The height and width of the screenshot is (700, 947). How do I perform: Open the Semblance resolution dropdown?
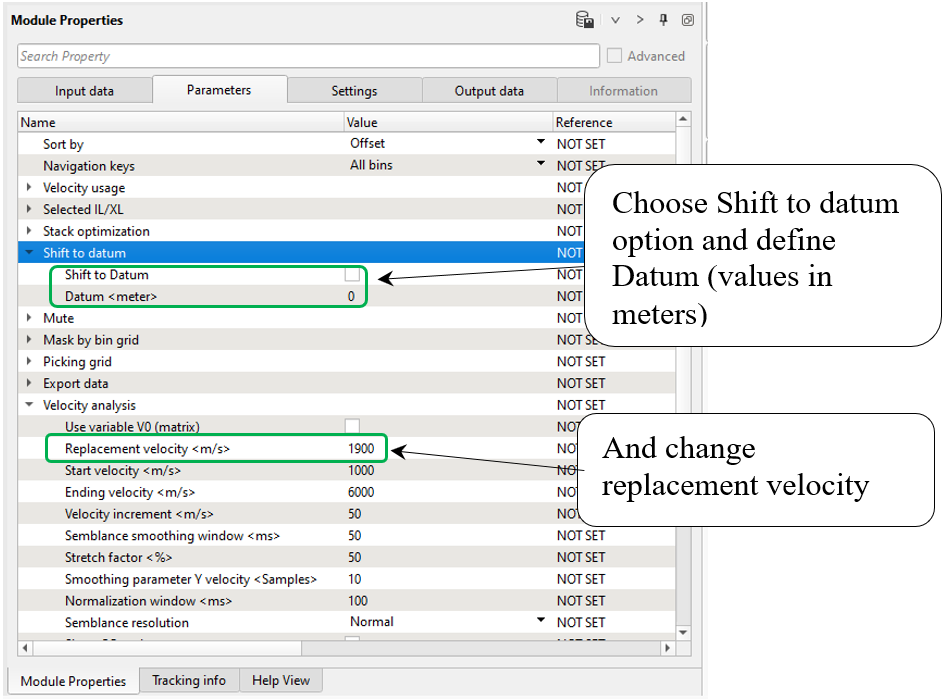[x=541, y=621]
